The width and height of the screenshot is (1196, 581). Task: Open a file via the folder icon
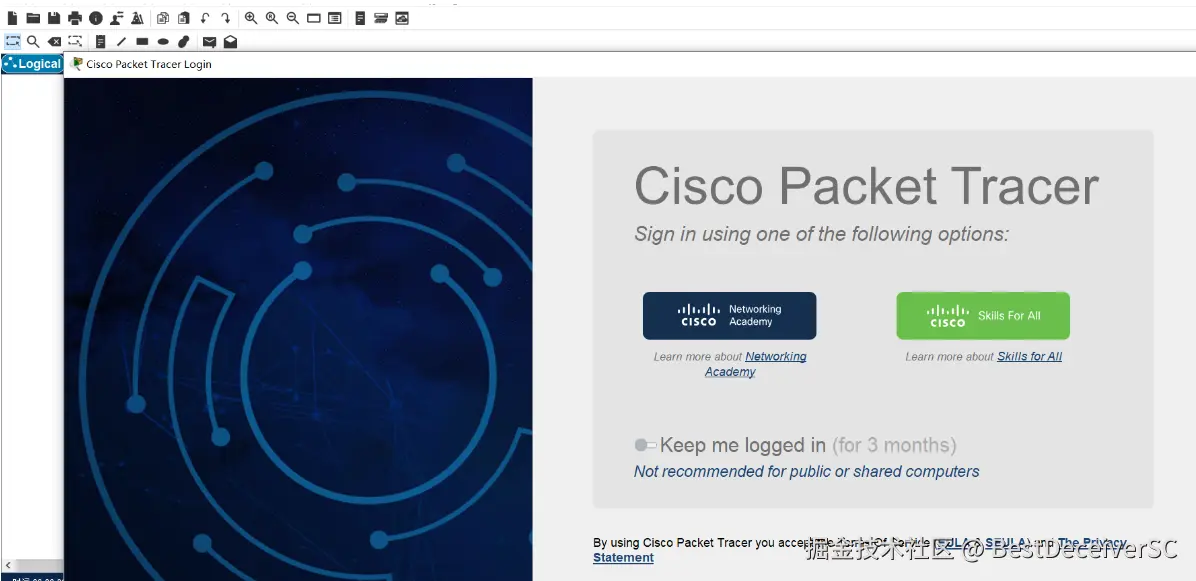pos(33,18)
